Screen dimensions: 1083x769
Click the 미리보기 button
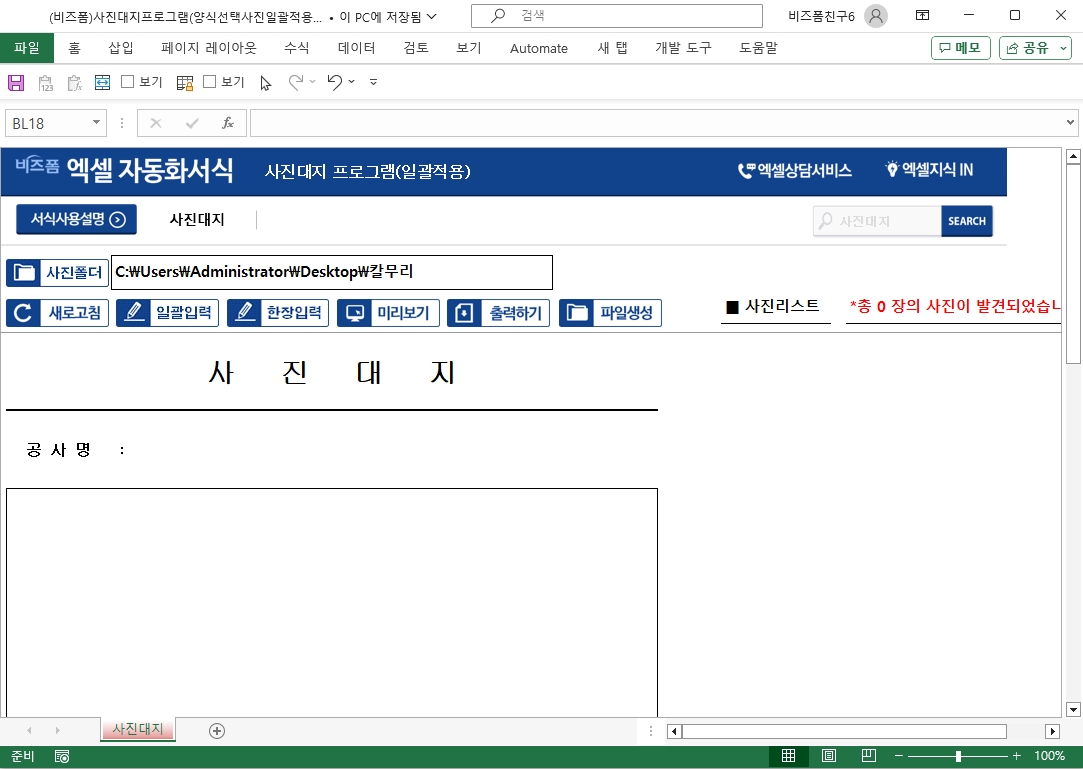point(388,313)
